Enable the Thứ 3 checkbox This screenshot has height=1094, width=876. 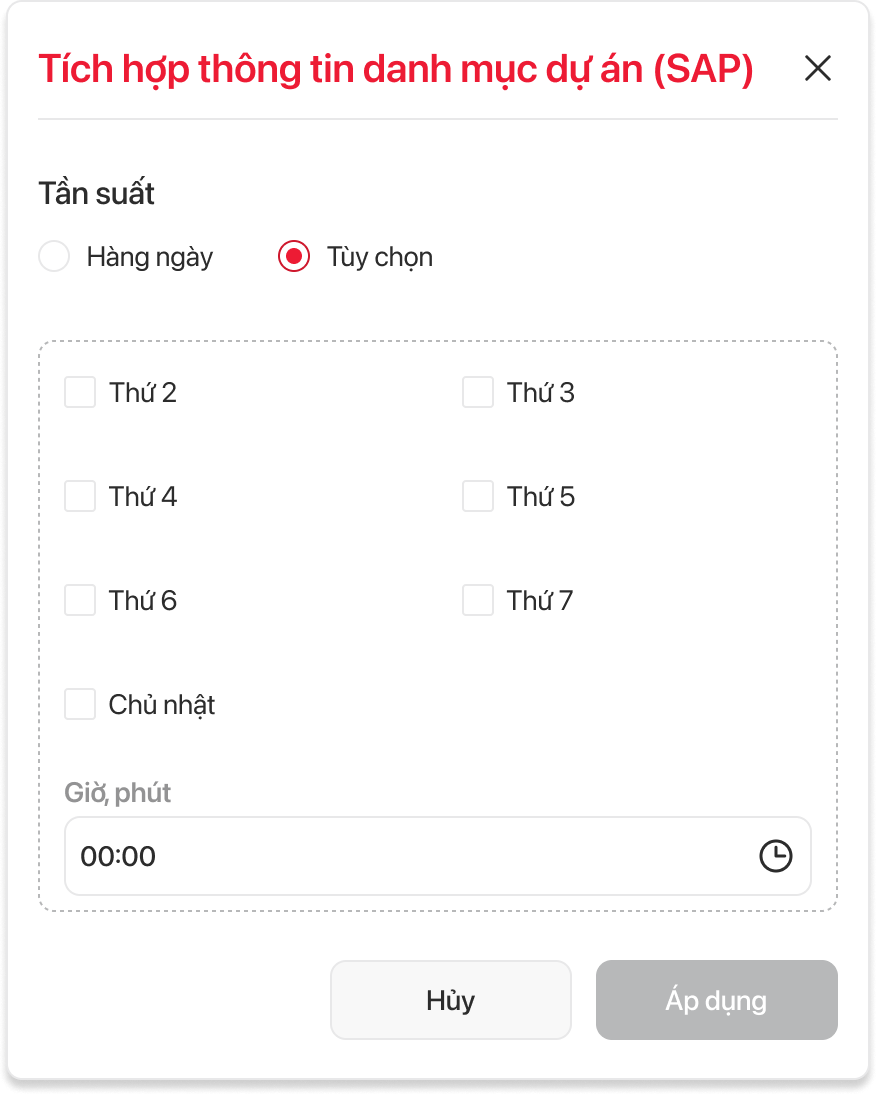(x=478, y=392)
